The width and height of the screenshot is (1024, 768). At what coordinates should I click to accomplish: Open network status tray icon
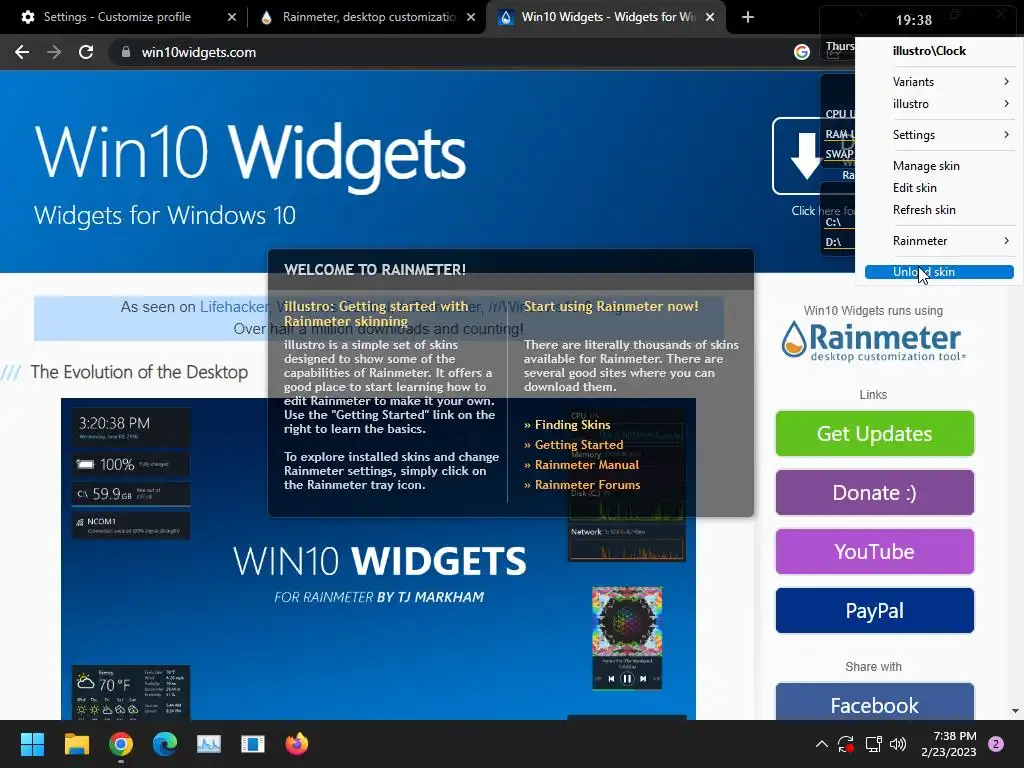tap(873, 744)
